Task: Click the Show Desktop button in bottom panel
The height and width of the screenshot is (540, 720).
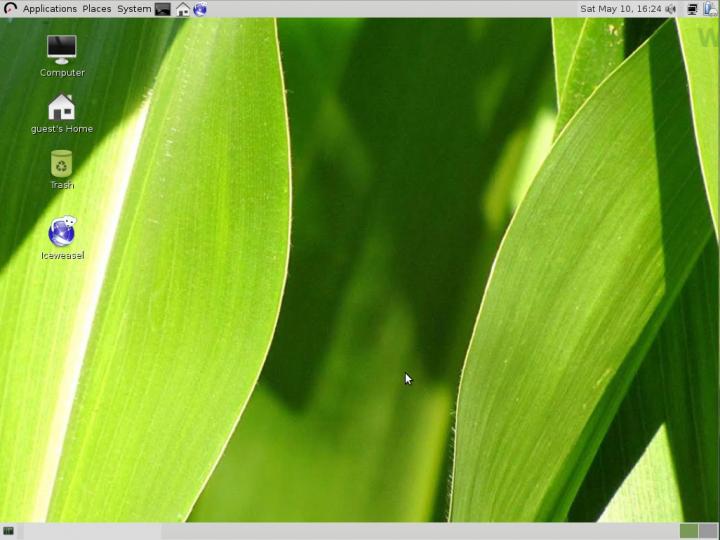Action: pyautogui.click(x=9, y=531)
